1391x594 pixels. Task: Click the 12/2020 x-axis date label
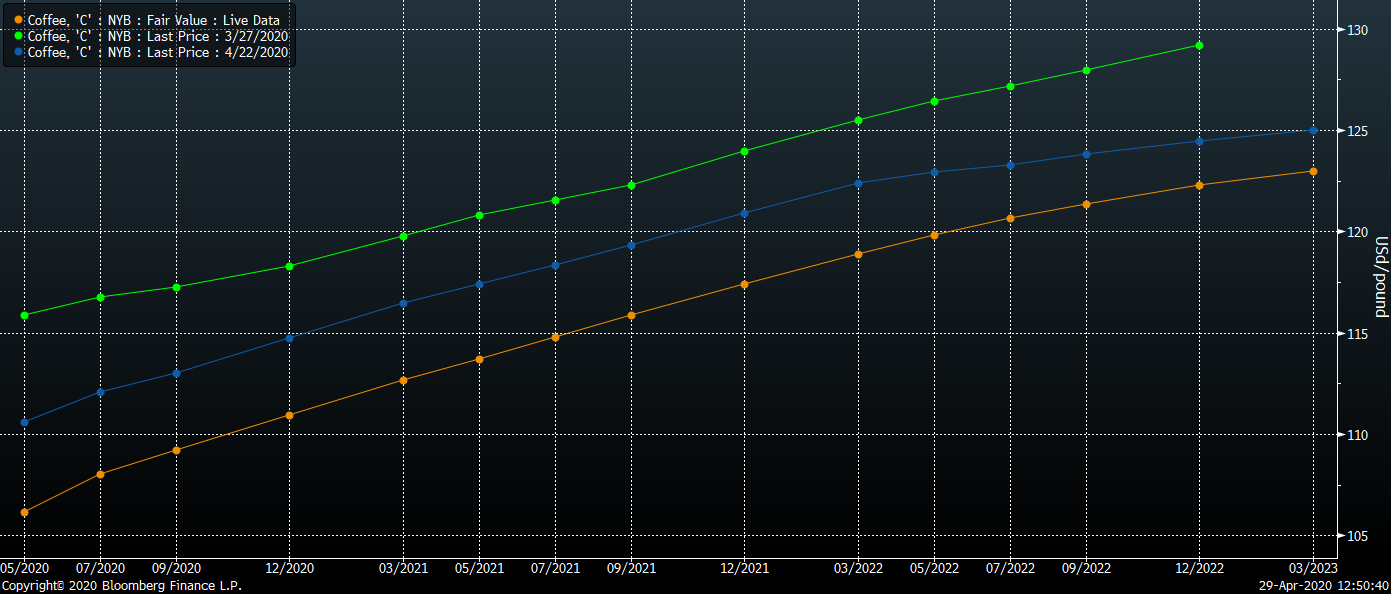(289, 568)
